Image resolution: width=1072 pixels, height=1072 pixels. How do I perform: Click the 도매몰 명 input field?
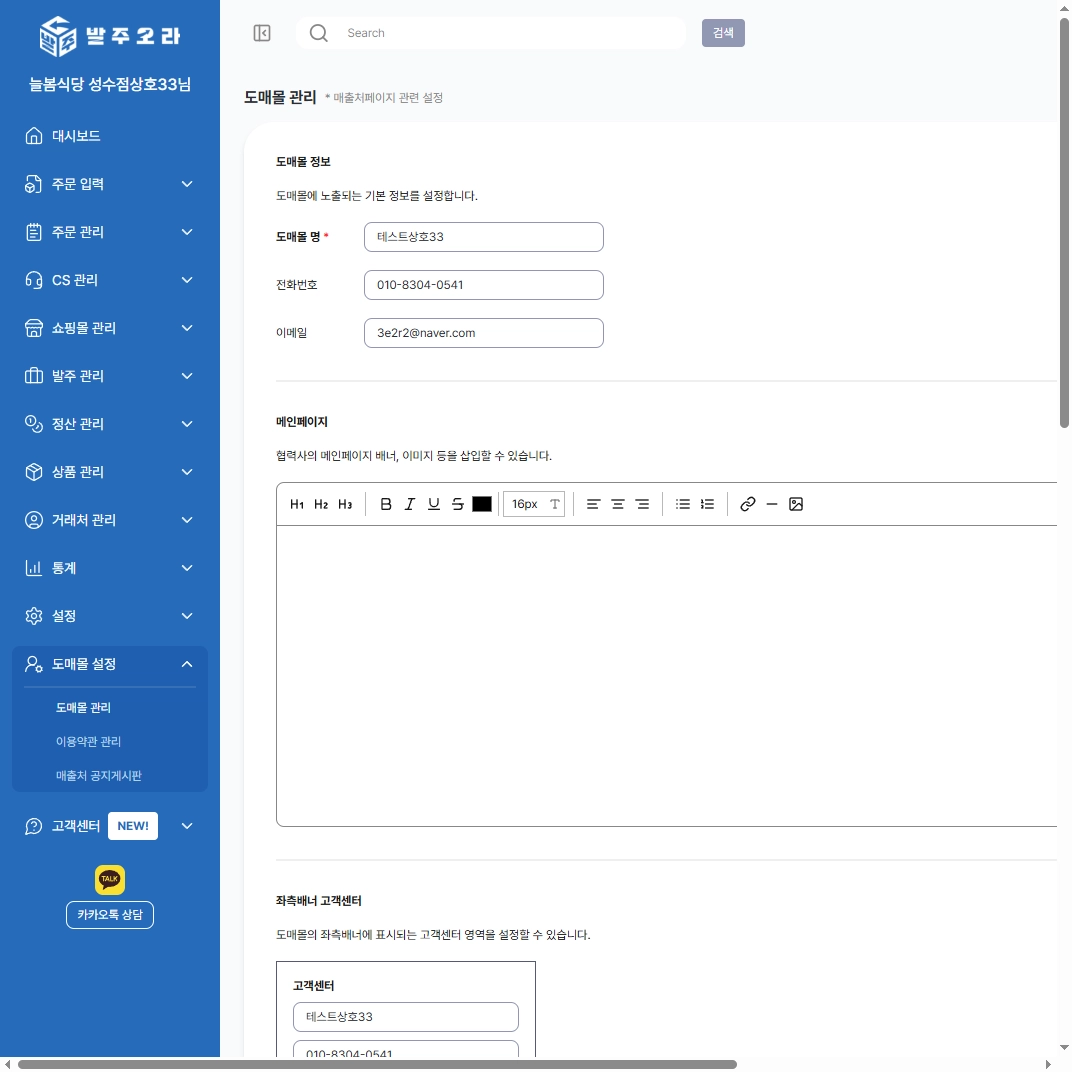click(484, 237)
